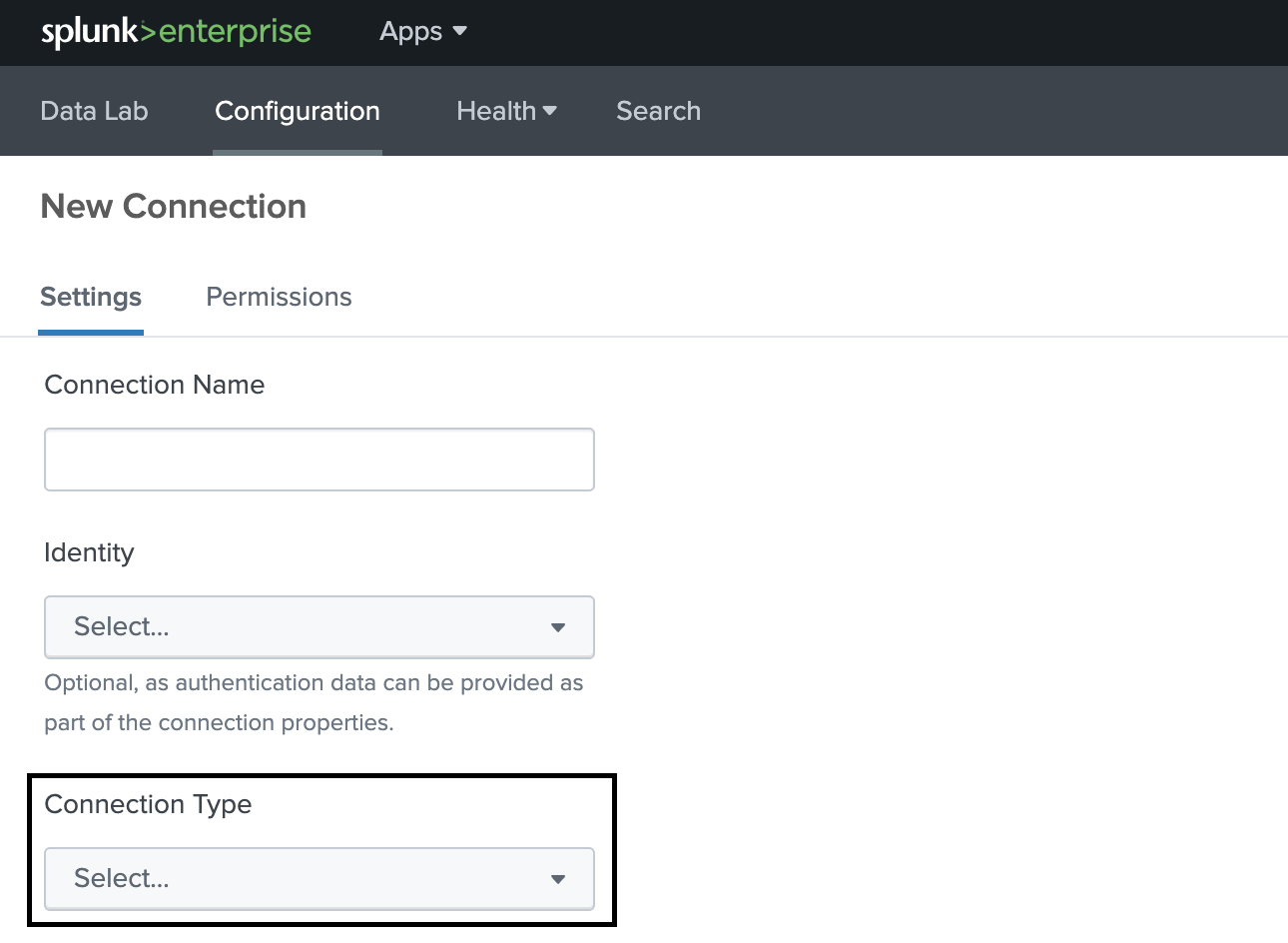Open the Connection Type Select dropdown

pyautogui.click(x=320, y=879)
